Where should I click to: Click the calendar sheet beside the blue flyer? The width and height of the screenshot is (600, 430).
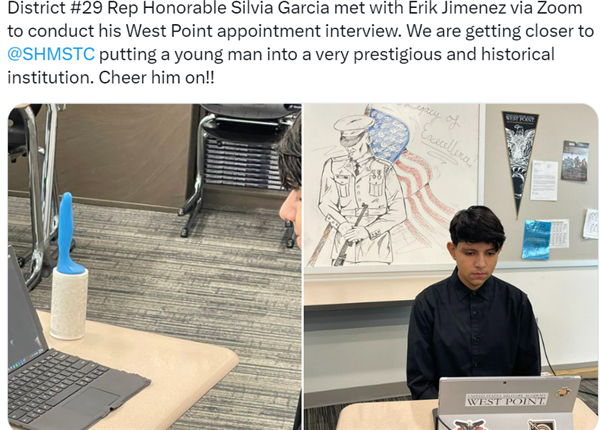coord(559,233)
